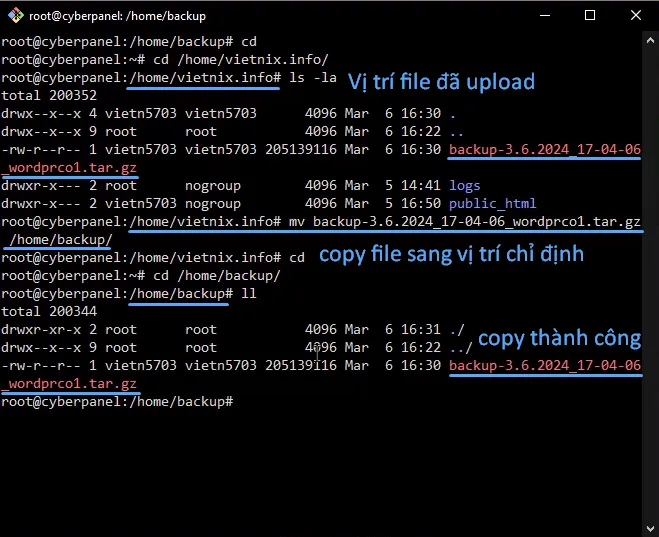Place cursor at the last empty prompt line
This screenshot has height=537, width=659.
[240, 401]
